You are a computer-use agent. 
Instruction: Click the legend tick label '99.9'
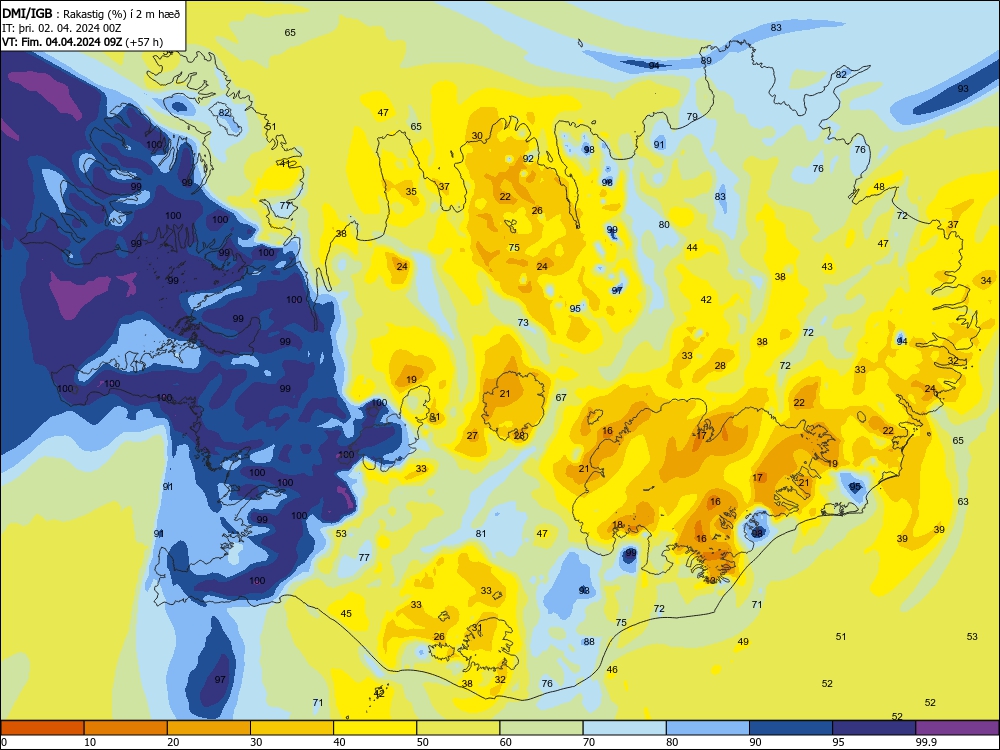tap(925, 742)
